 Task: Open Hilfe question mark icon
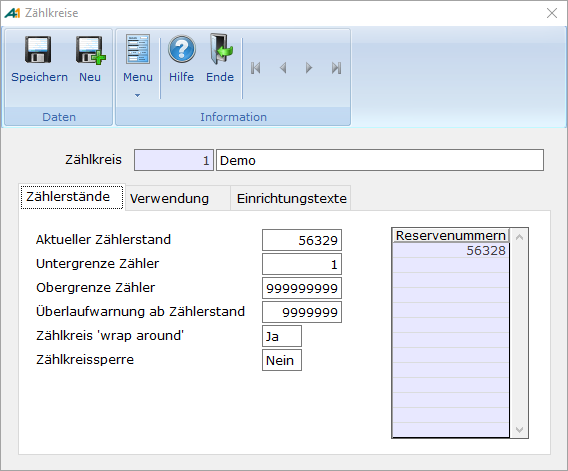click(x=182, y=49)
